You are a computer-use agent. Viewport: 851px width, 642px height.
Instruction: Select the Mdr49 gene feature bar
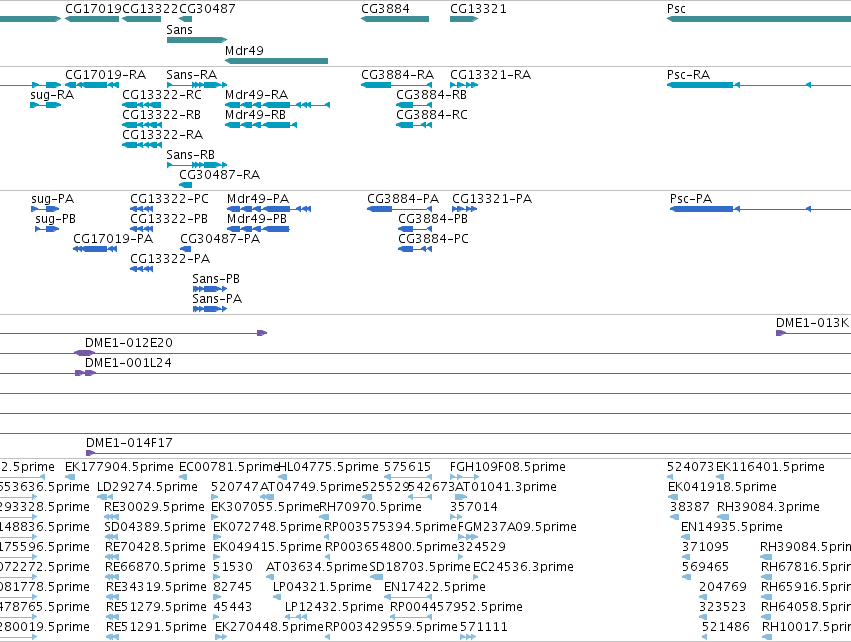(x=276, y=61)
